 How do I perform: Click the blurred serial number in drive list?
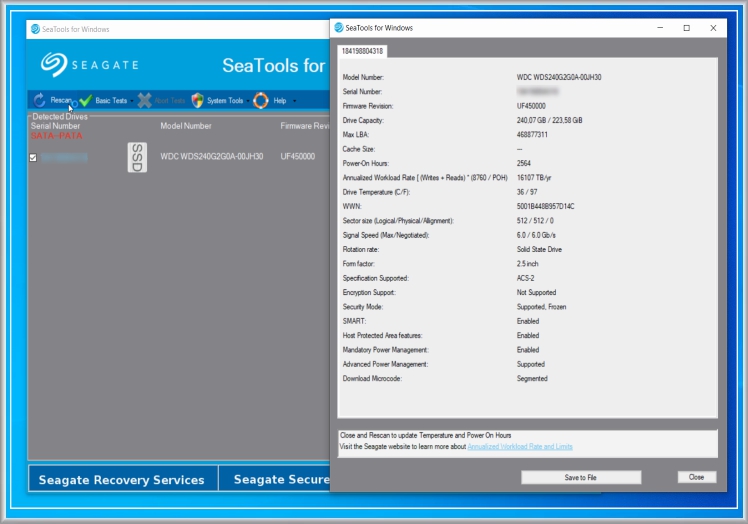(x=64, y=157)
